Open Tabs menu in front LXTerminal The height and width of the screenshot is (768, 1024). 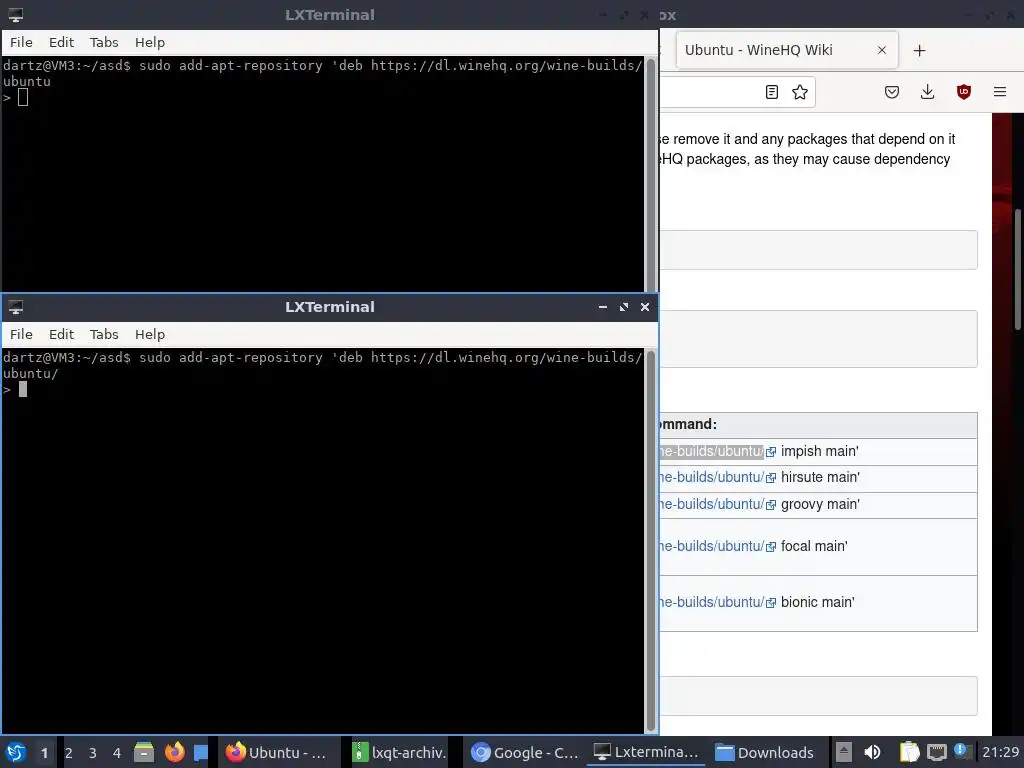click(104, 334)
